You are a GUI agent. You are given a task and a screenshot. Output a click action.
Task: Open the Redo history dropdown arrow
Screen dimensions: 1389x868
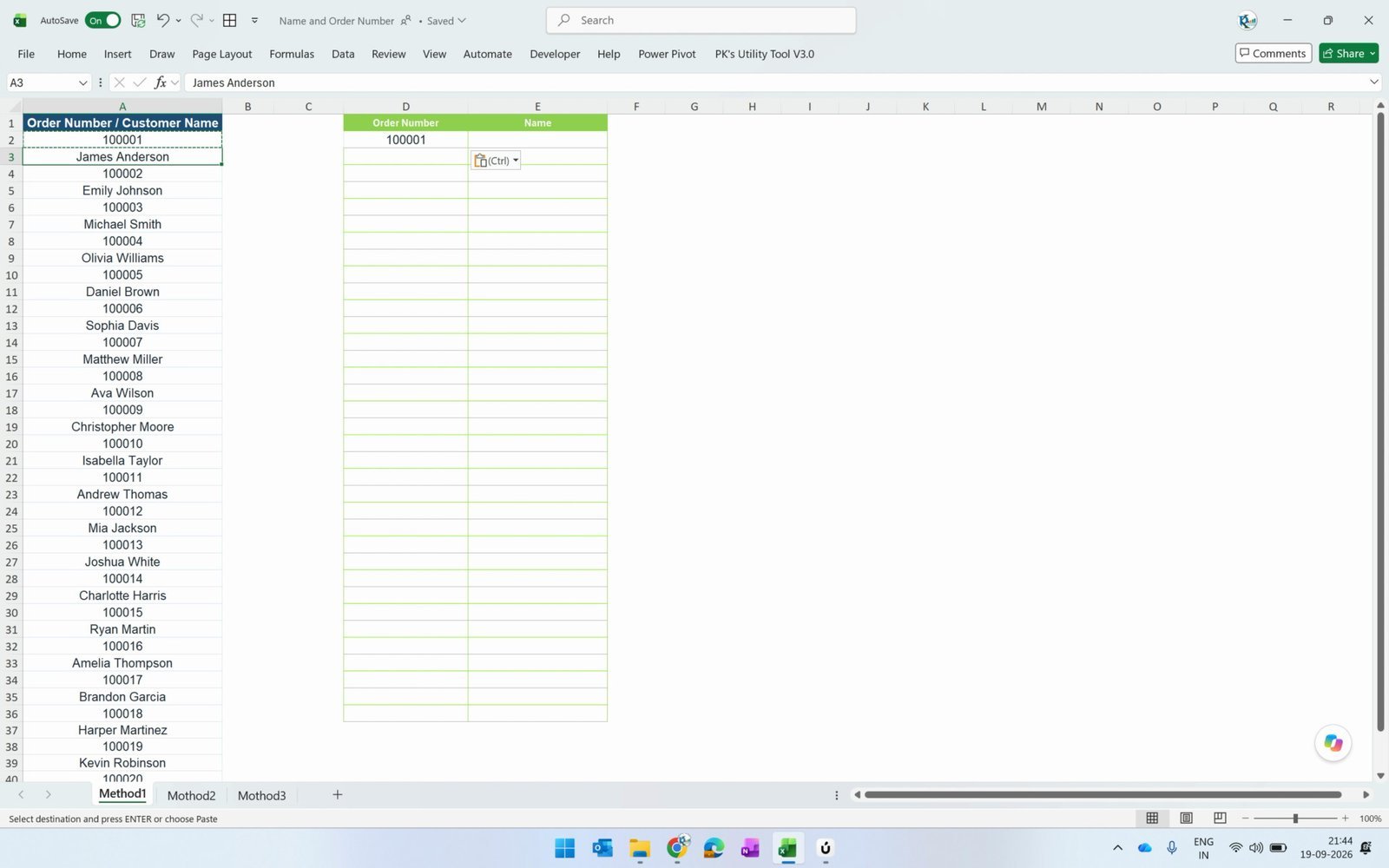[x=212, y=20]
